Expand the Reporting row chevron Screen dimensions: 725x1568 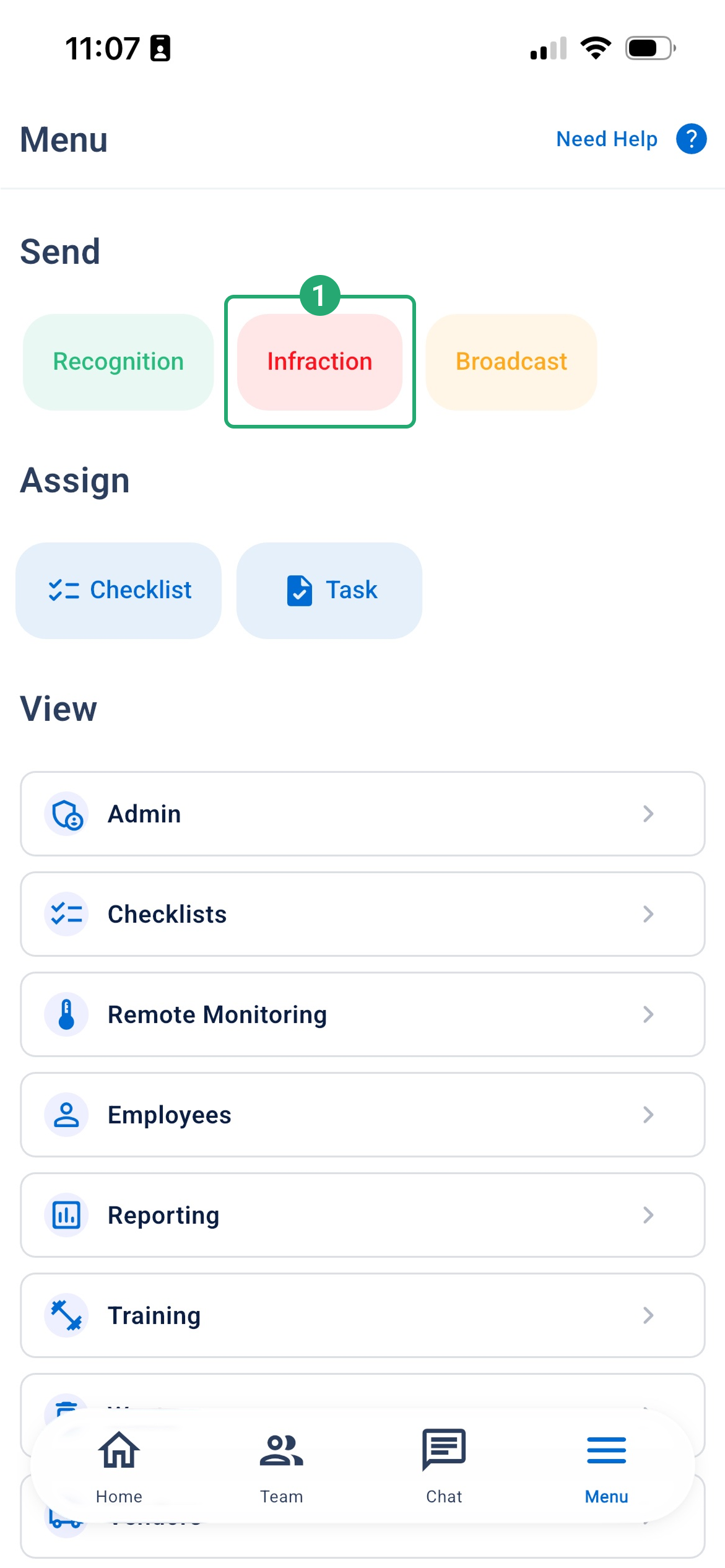coord(648,1215)
